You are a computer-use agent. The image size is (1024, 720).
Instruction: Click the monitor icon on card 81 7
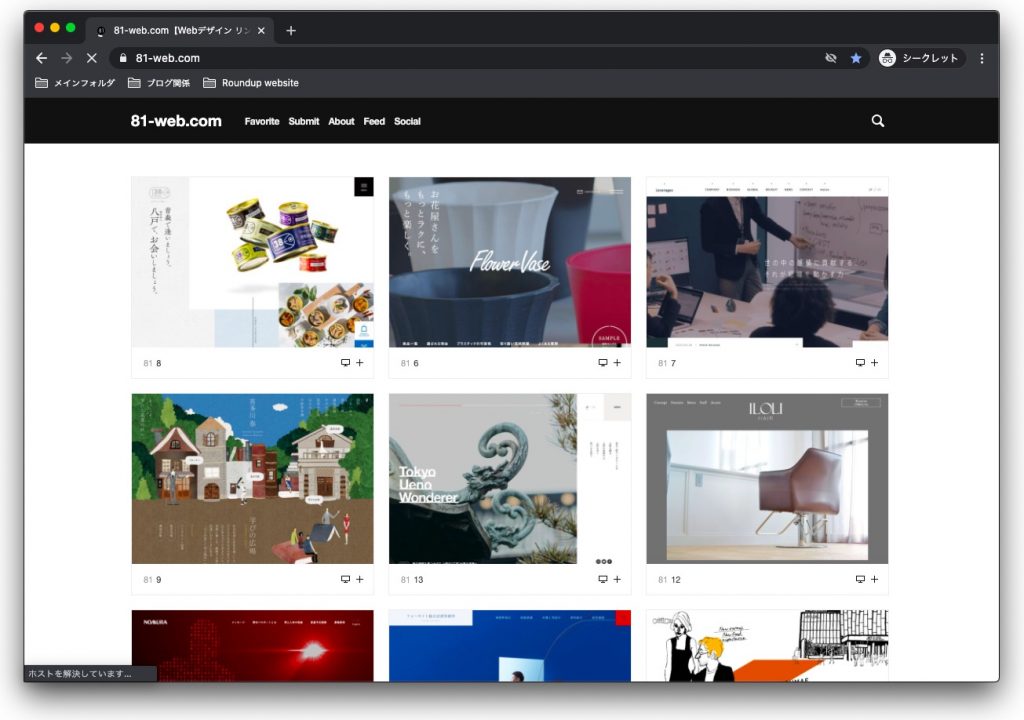point(860,363)
